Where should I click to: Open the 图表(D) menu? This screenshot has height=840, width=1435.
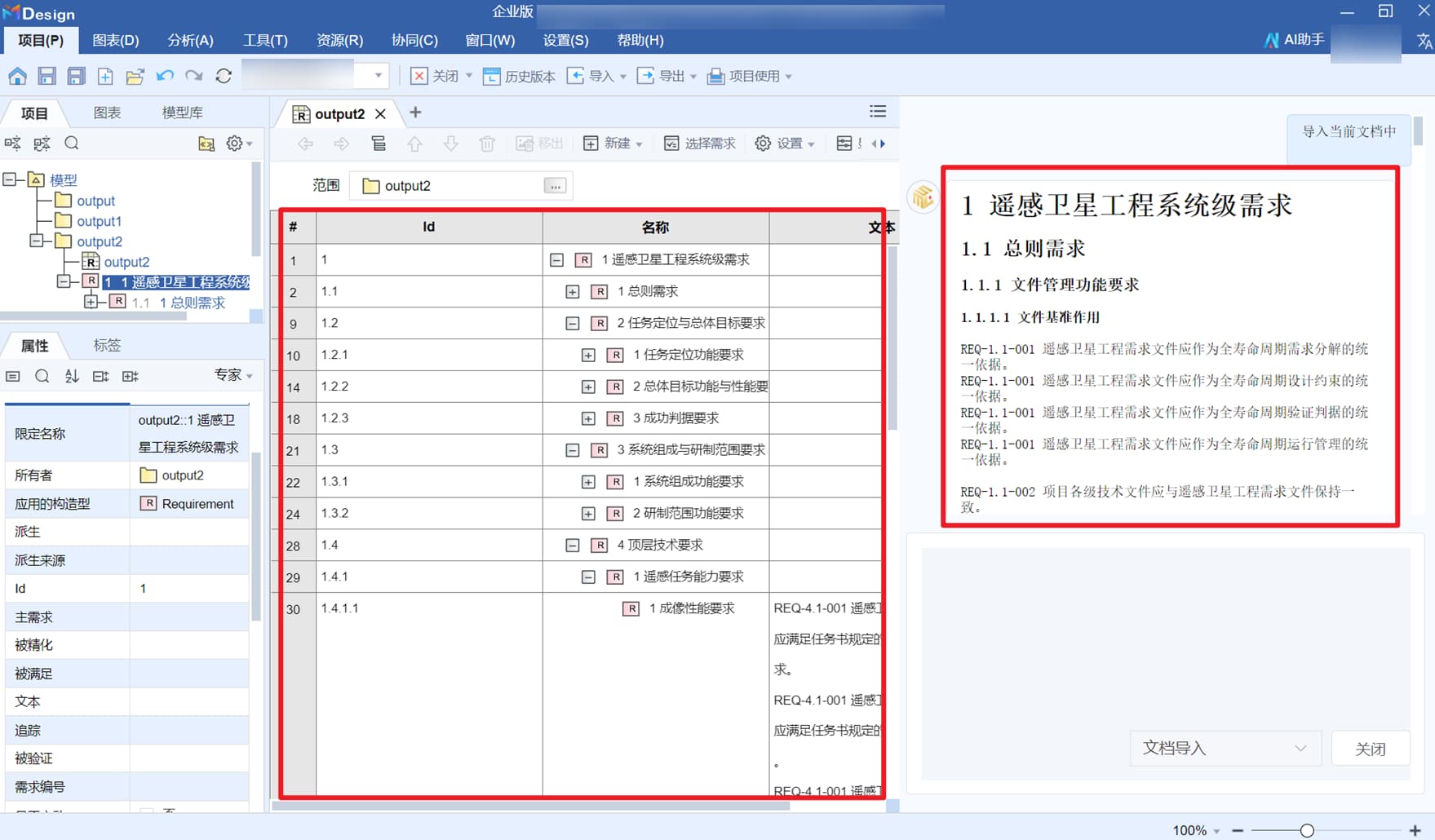pyautogui.click(x=116, y=40)
